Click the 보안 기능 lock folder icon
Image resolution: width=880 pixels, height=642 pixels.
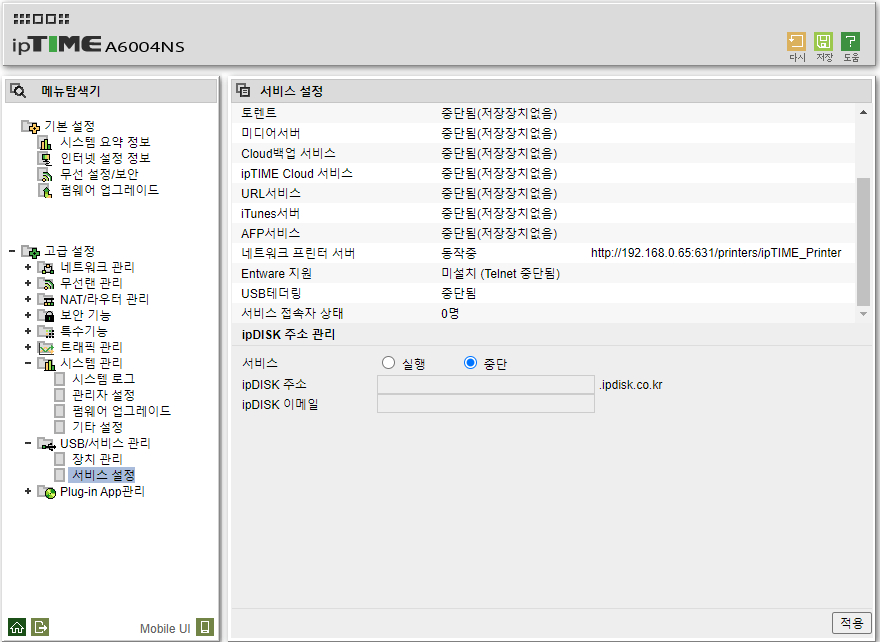(x=46, y=315)
